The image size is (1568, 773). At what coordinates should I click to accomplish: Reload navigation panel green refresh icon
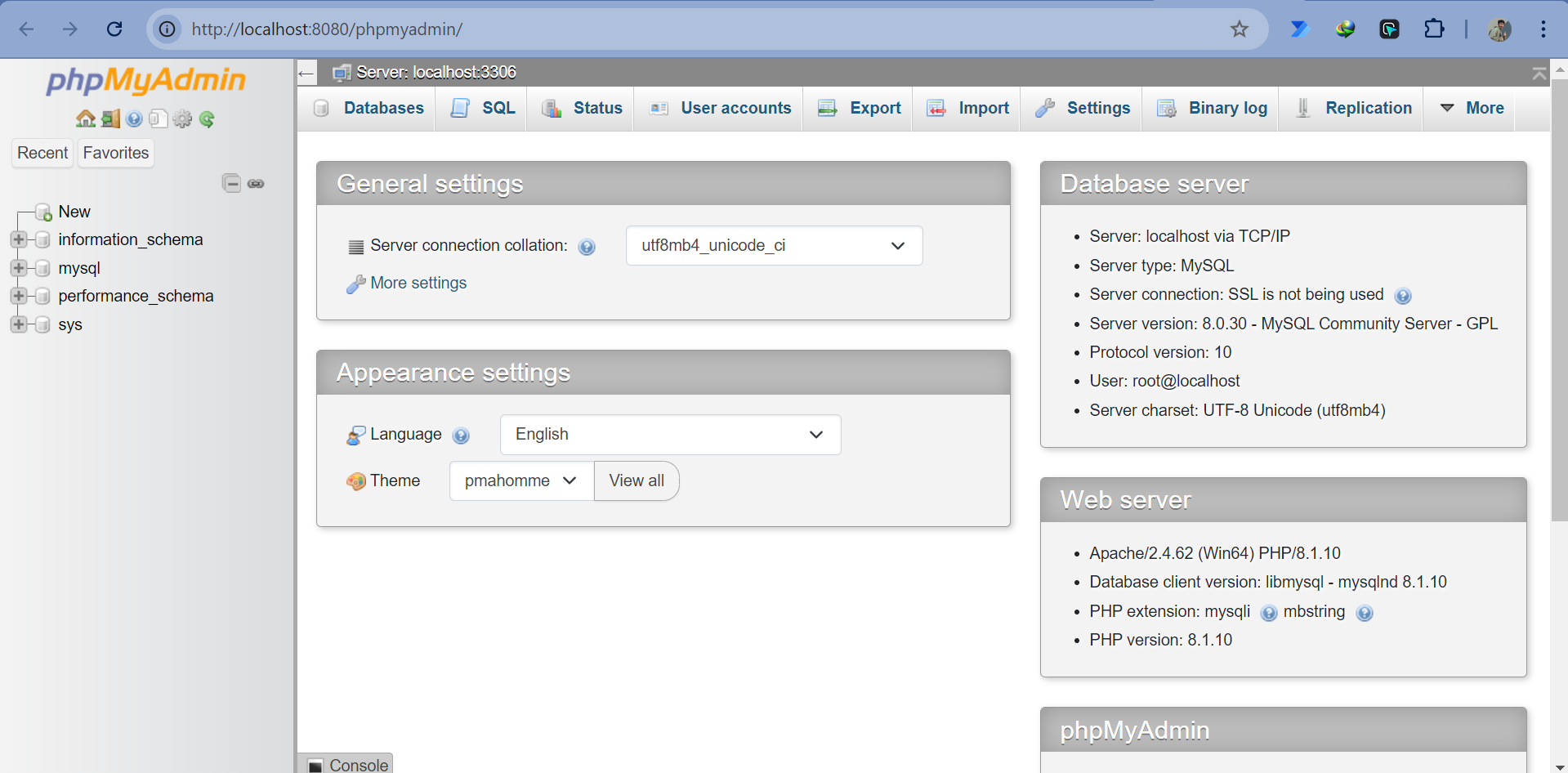tap(207, 119)
